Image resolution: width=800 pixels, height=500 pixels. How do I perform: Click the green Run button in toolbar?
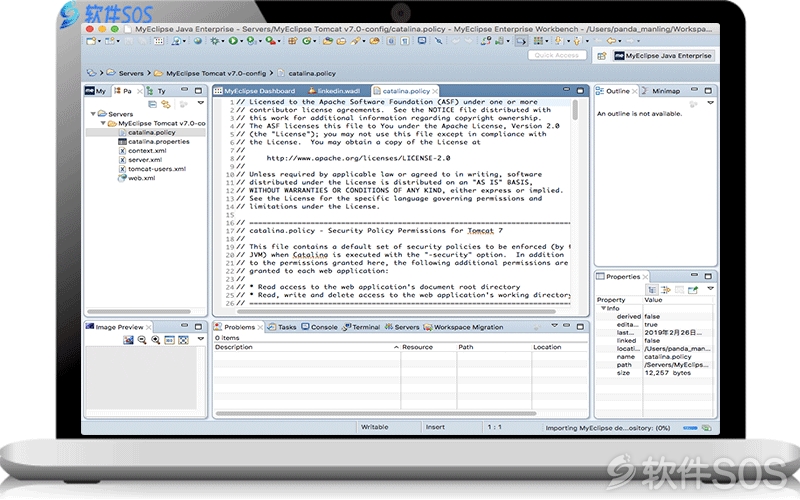pos(233,41)
